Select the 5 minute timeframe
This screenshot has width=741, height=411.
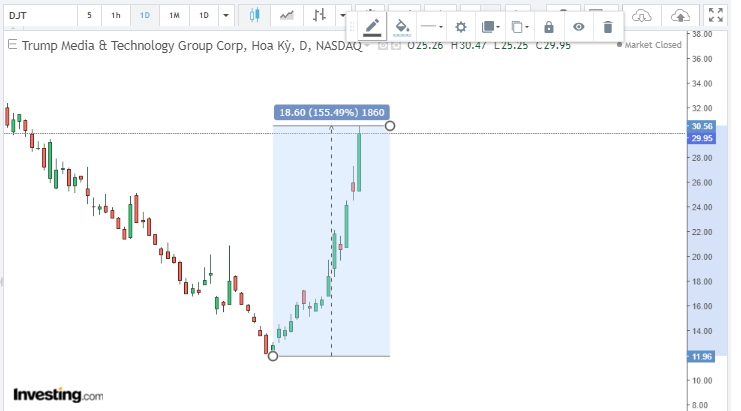point(89,16)
